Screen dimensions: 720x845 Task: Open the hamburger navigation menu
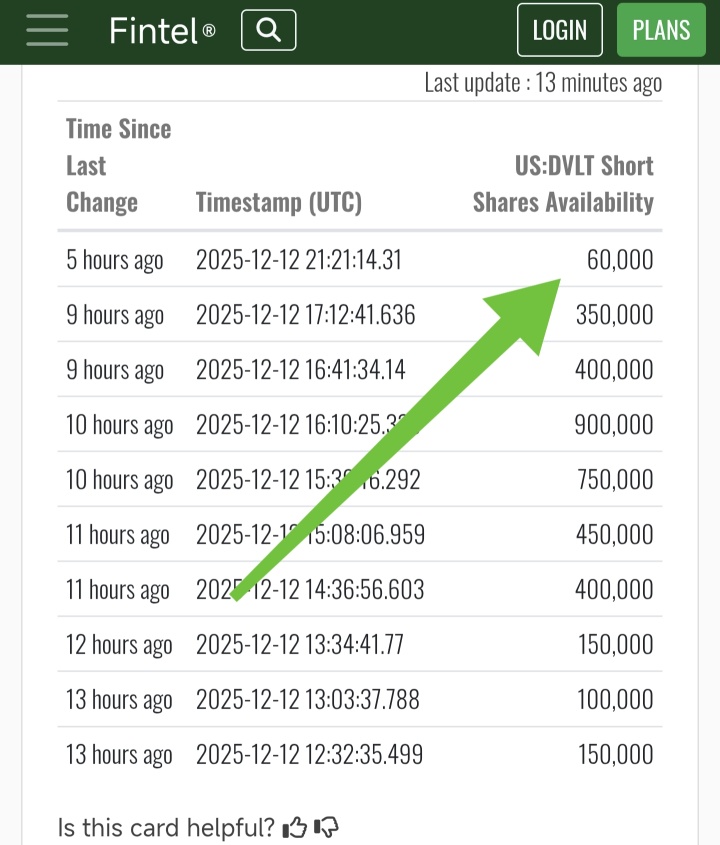47,30
